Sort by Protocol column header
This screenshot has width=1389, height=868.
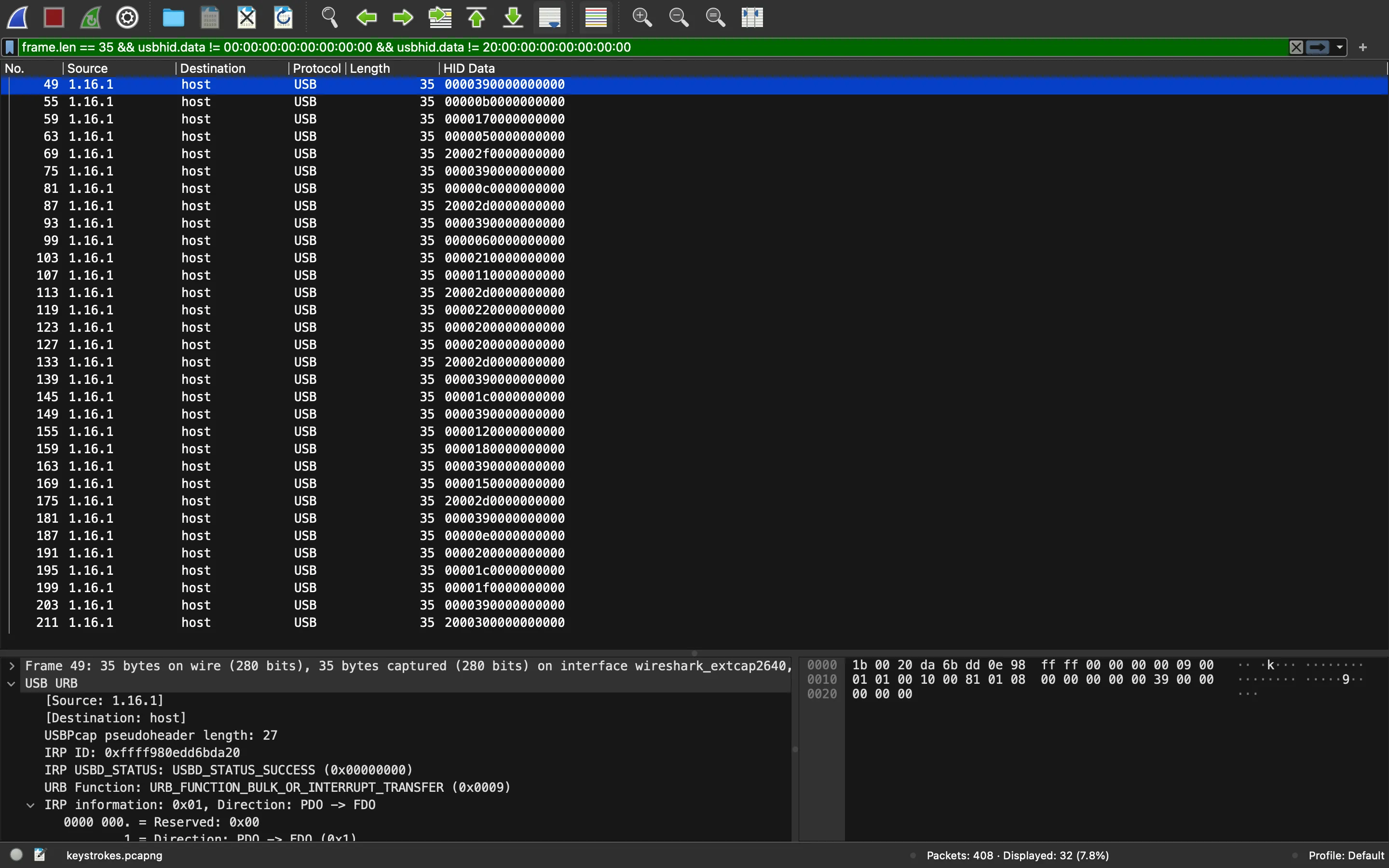pos(317,68)
